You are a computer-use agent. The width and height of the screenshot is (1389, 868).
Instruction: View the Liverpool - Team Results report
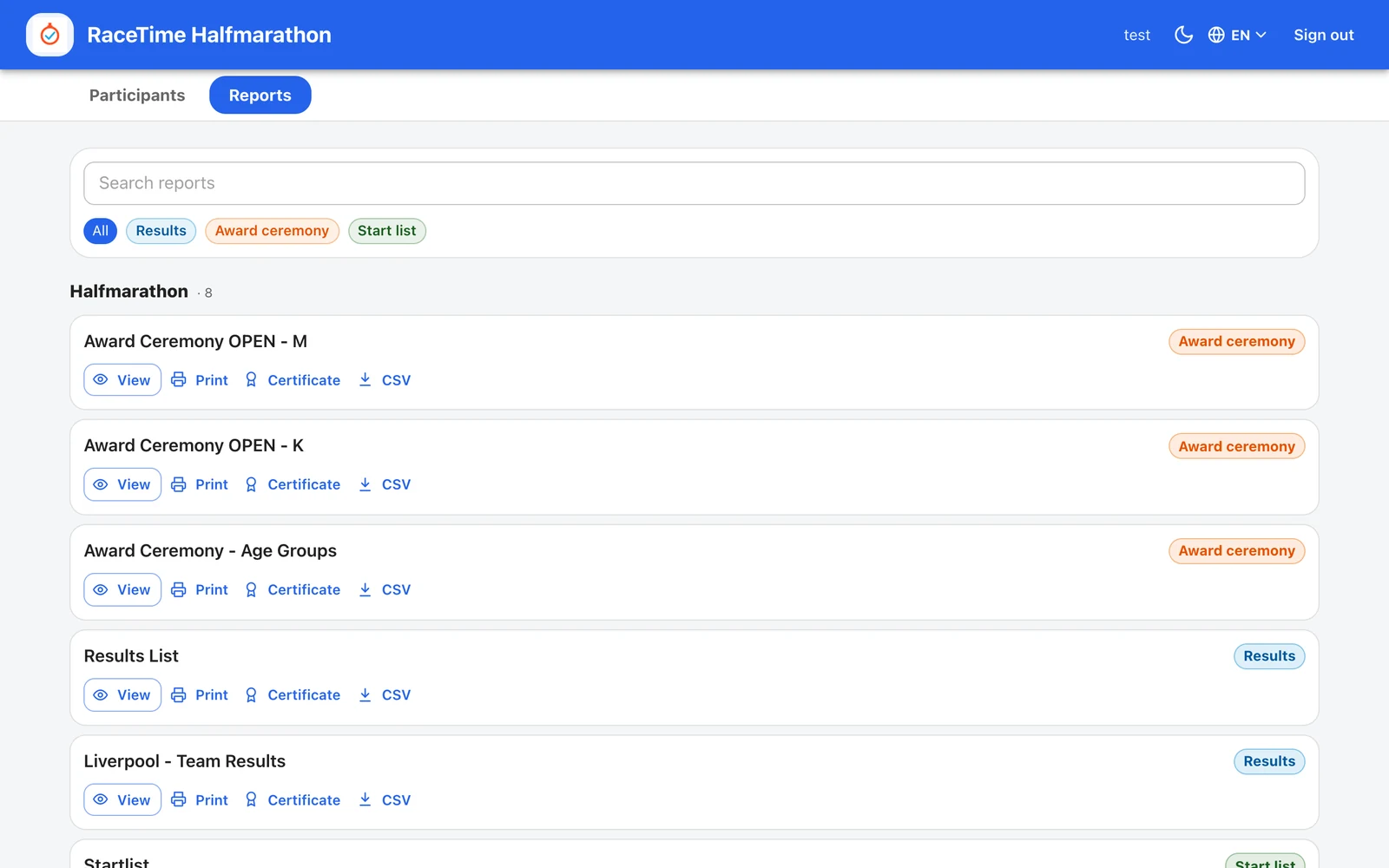(122, 800)
